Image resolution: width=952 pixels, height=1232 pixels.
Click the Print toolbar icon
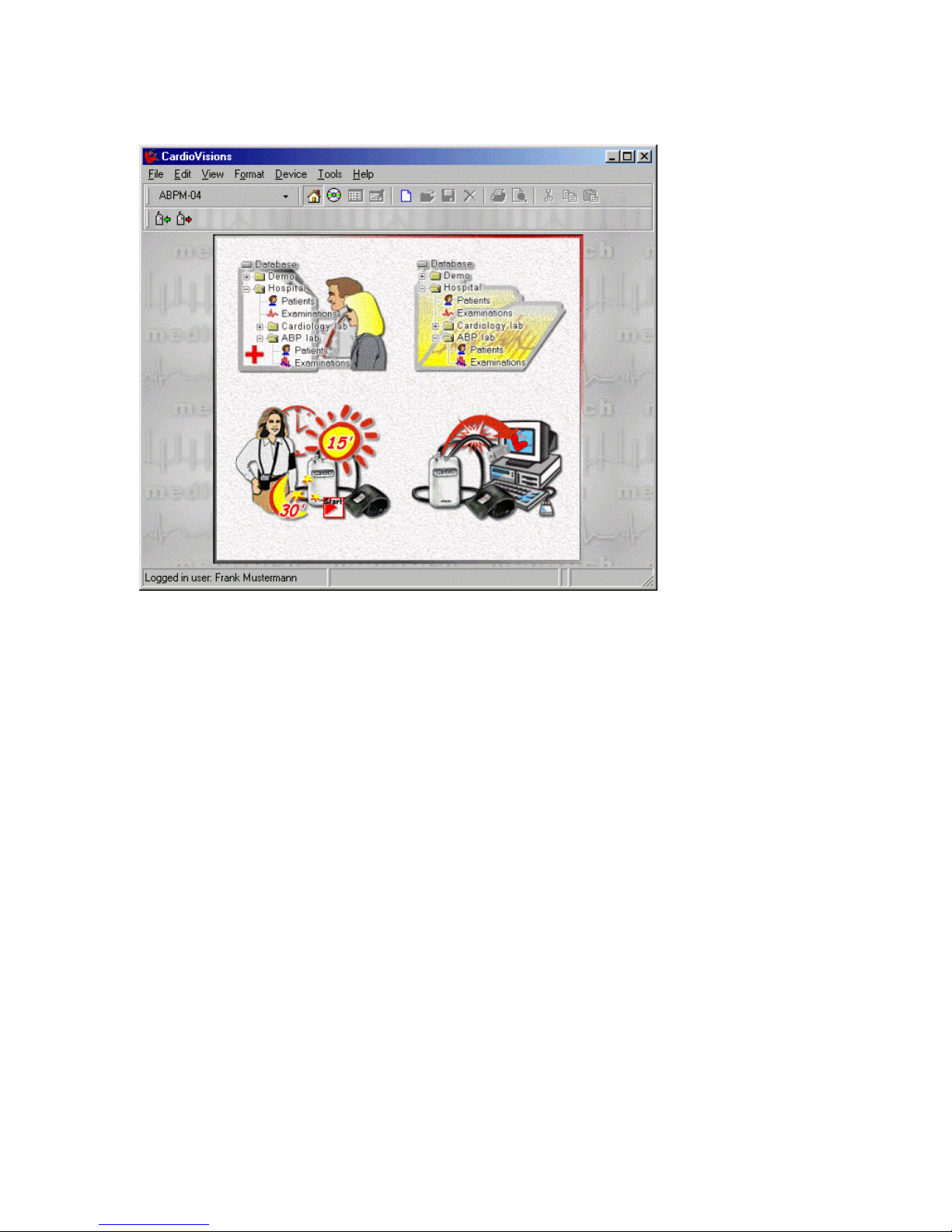coord(498,196)
